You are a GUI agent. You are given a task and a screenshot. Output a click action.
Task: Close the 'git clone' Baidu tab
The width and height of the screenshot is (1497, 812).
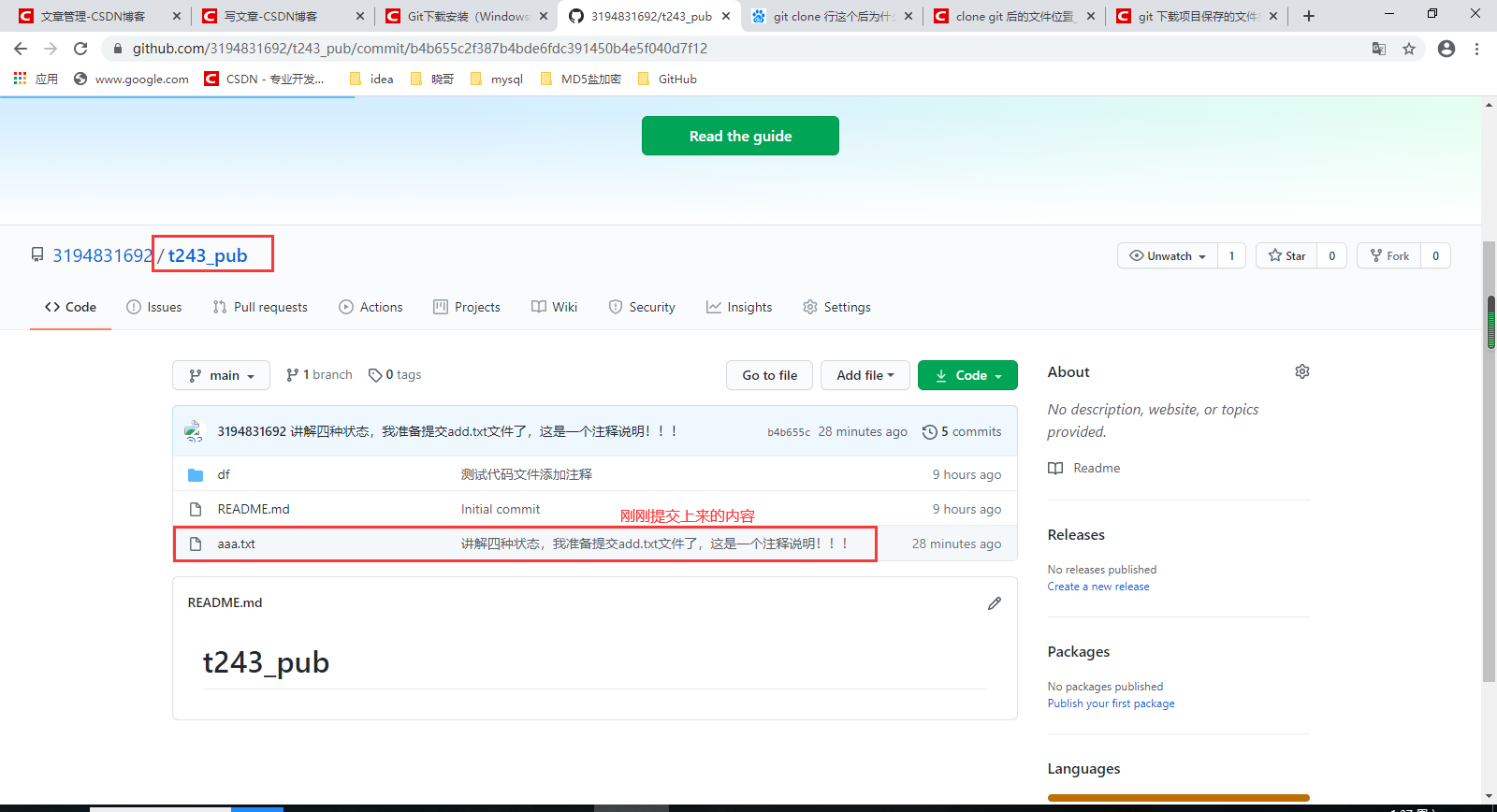point(908,16)
